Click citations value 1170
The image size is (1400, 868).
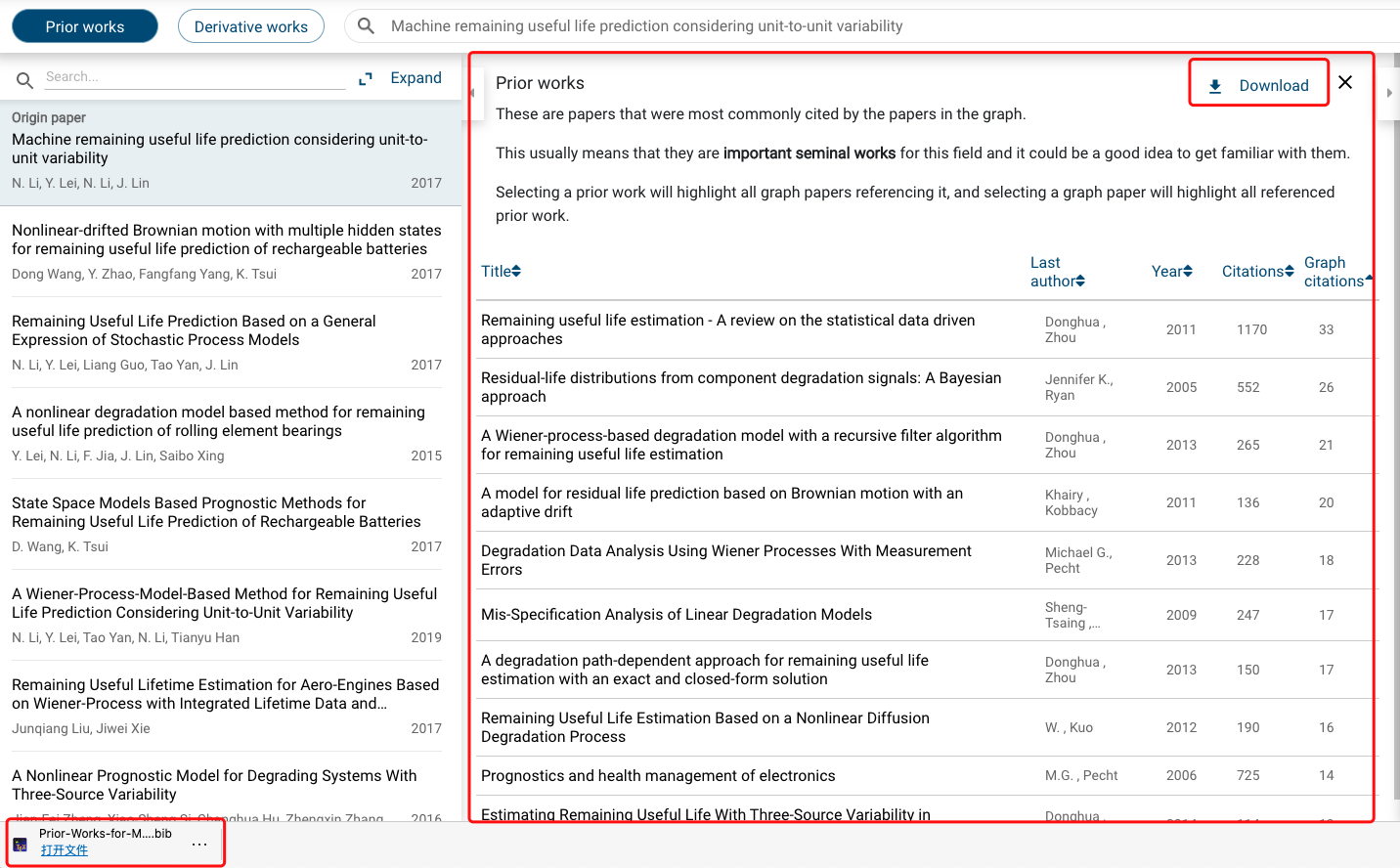click(1251, 329)
